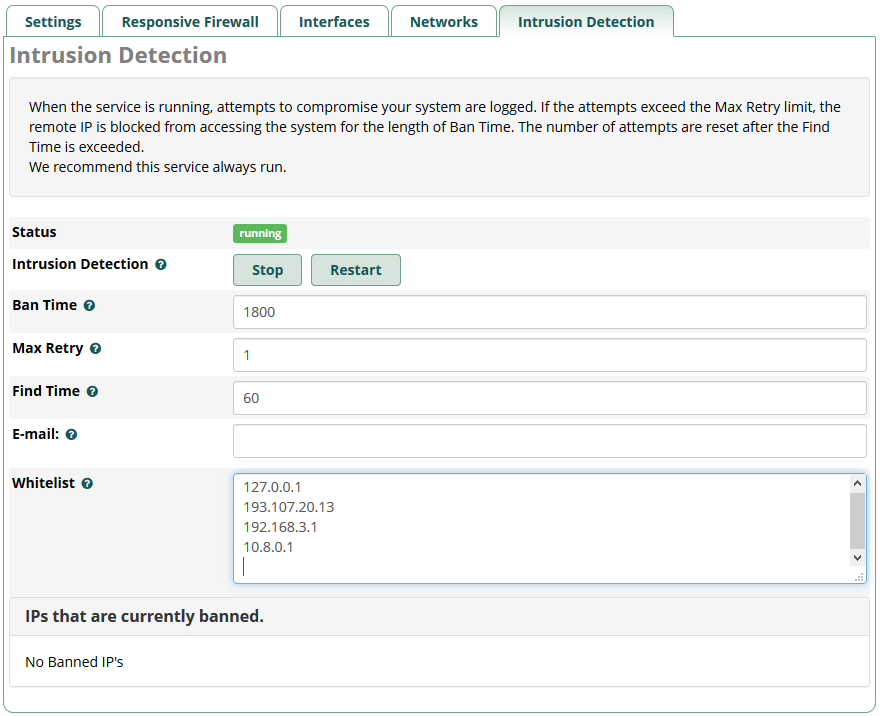Click the Max Retry help icon

pyautogui.click(x=95, y=348)
